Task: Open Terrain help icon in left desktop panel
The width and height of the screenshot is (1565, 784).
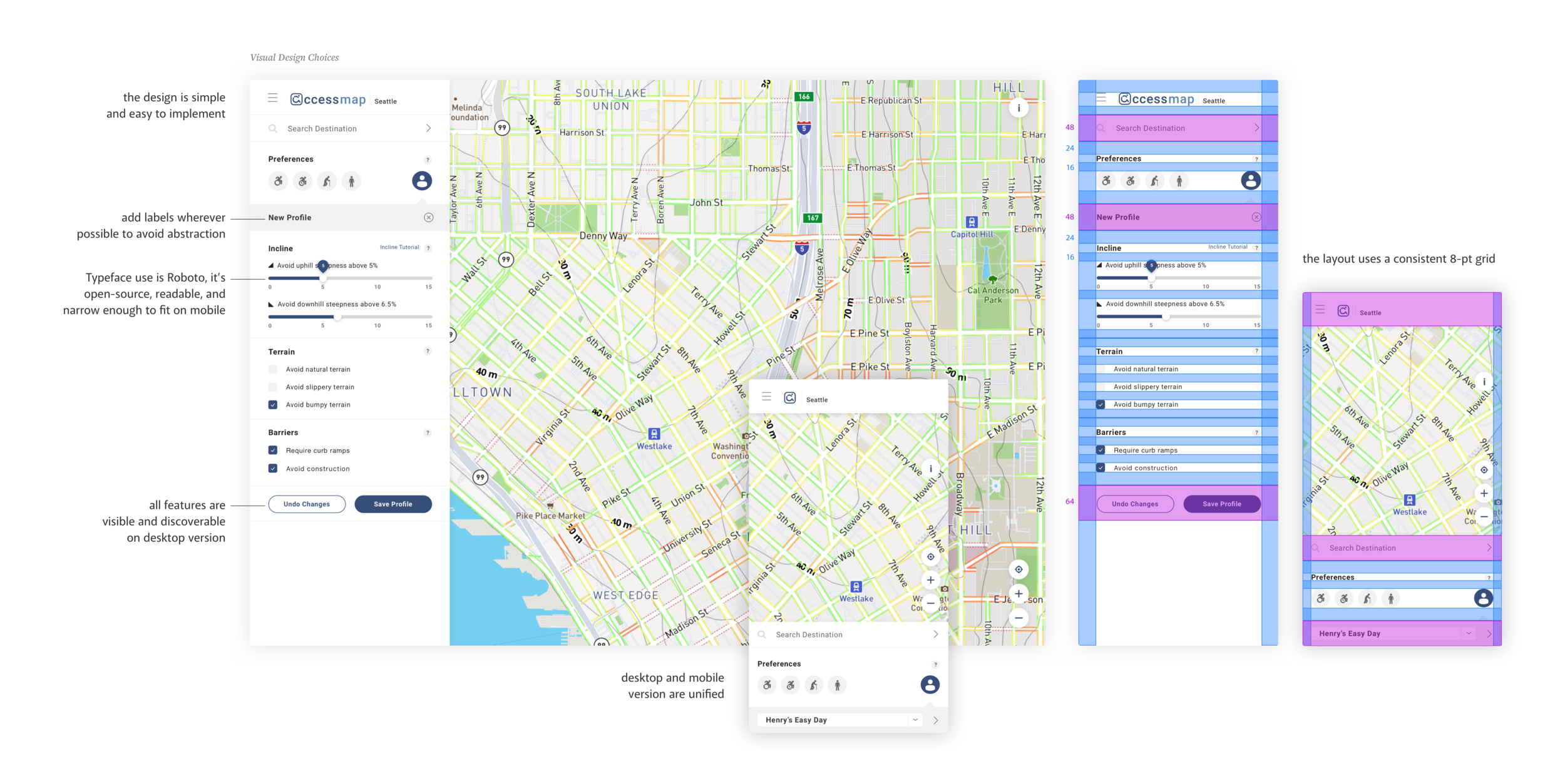Action: 428,352
